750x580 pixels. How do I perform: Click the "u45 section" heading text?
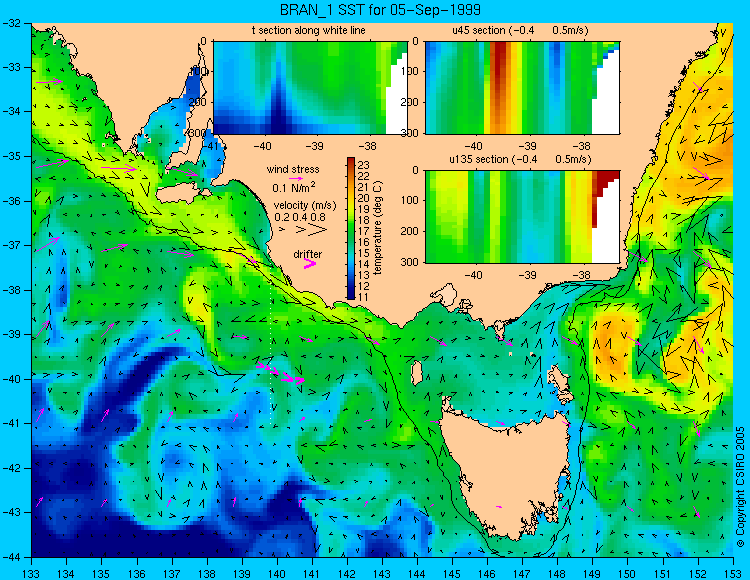(x=479, y=30)
